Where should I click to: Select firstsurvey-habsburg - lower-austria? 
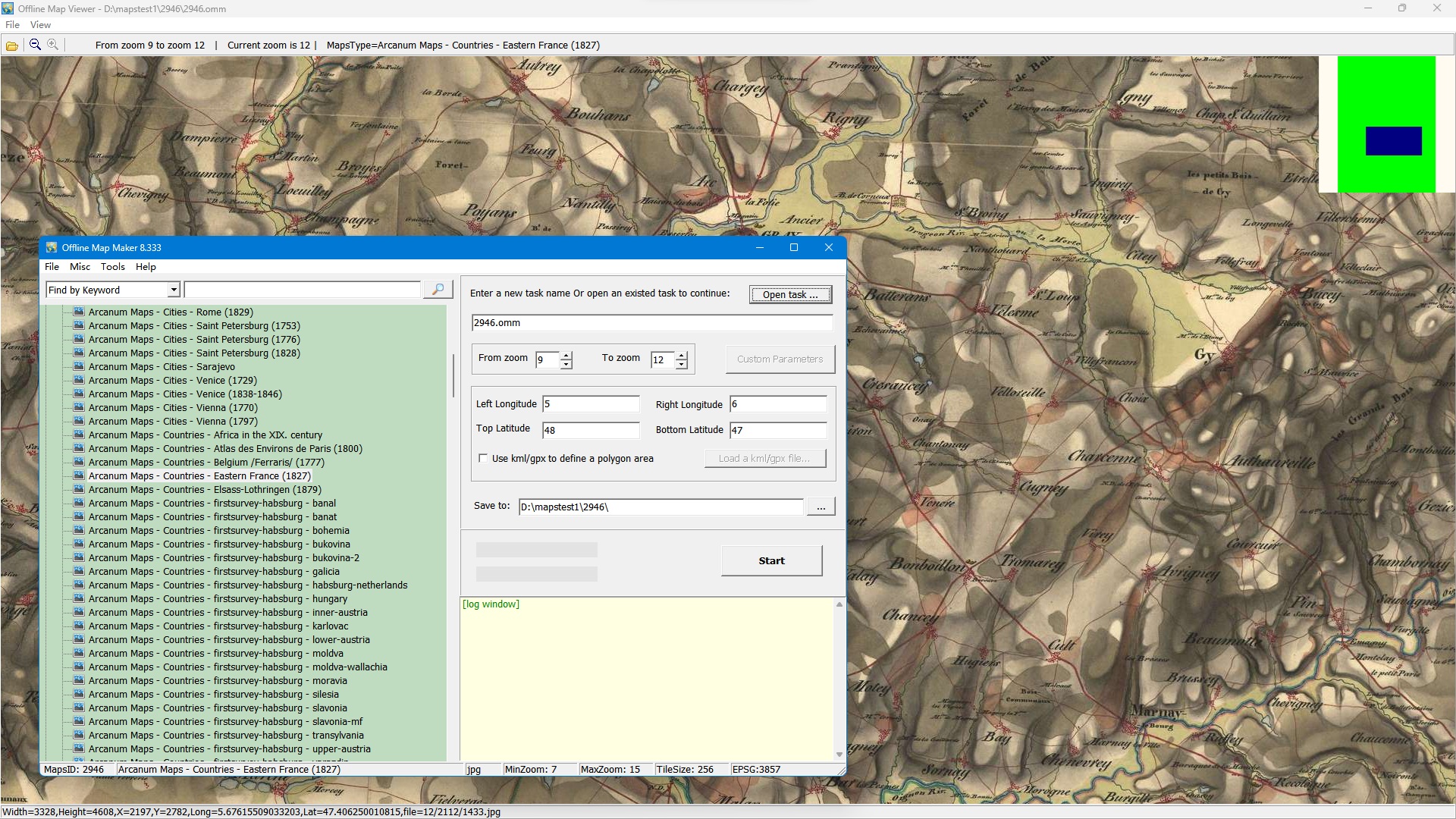click(x=229, y=639)
